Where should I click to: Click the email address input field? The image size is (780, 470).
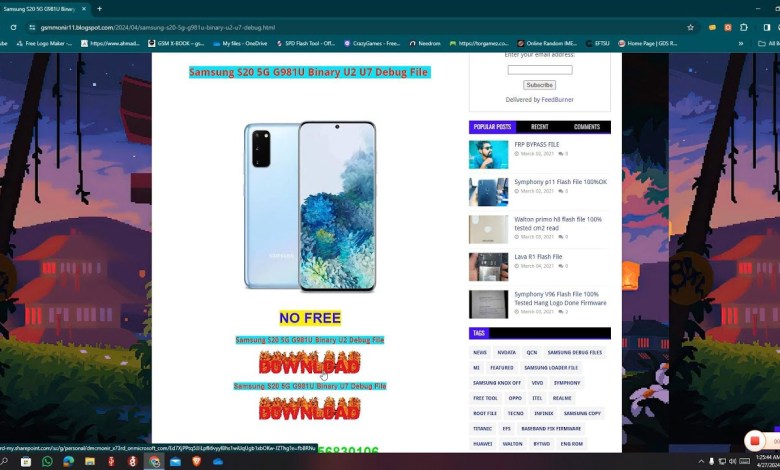click(x=540, y=70)
